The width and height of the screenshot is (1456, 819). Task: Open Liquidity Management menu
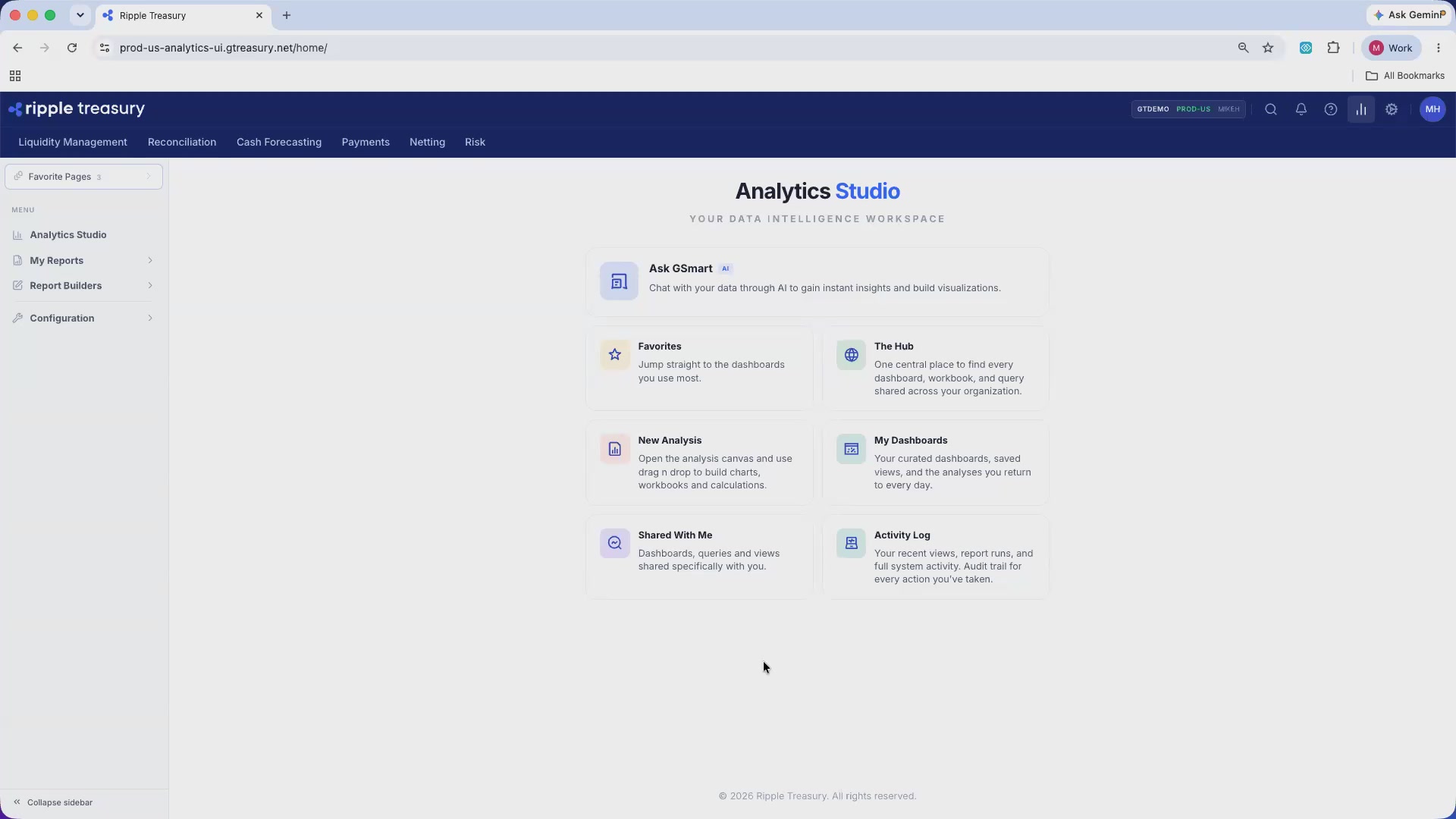point(73,142)
